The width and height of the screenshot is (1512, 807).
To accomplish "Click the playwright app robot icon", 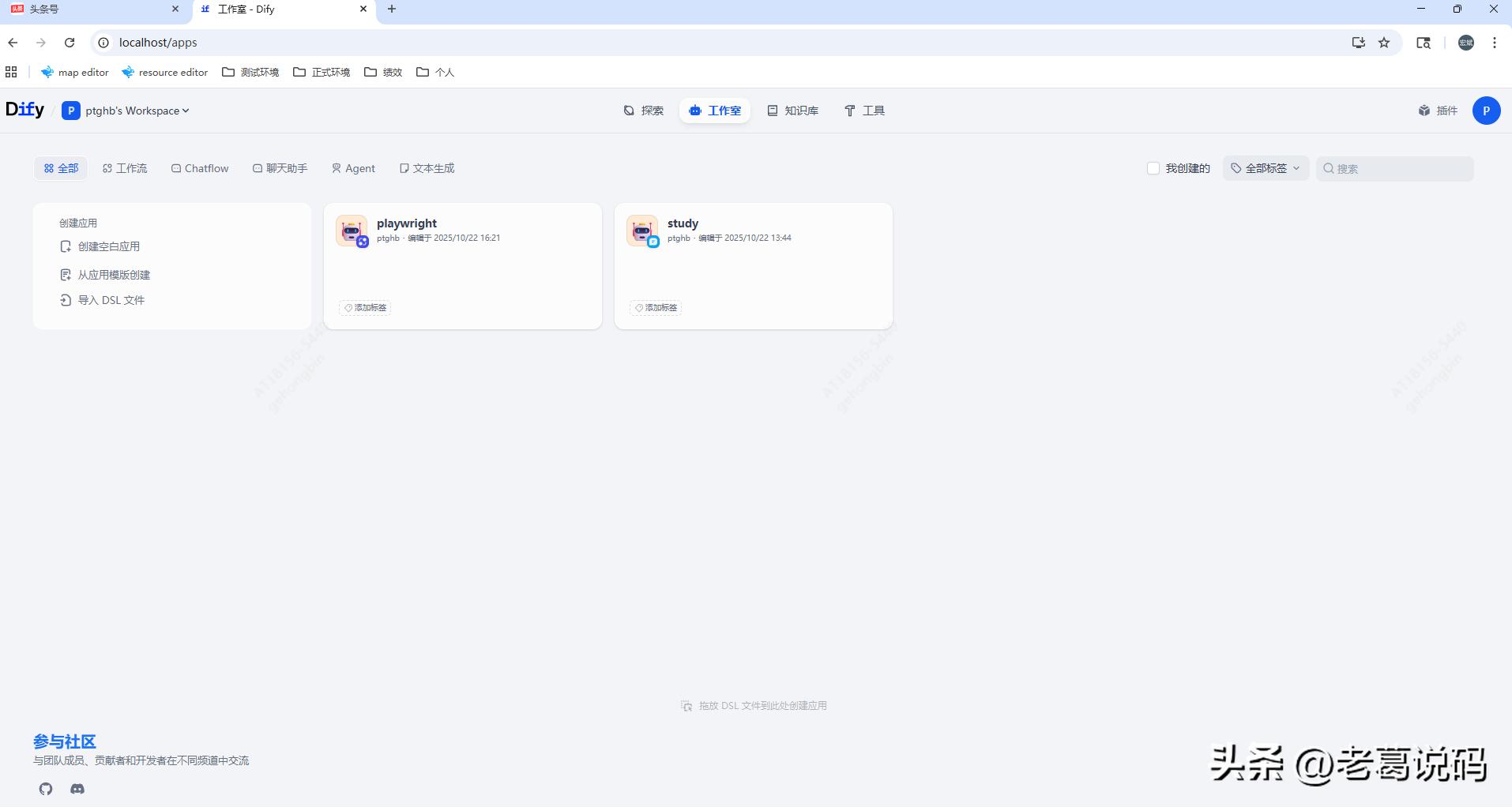I will click(352, 231).
